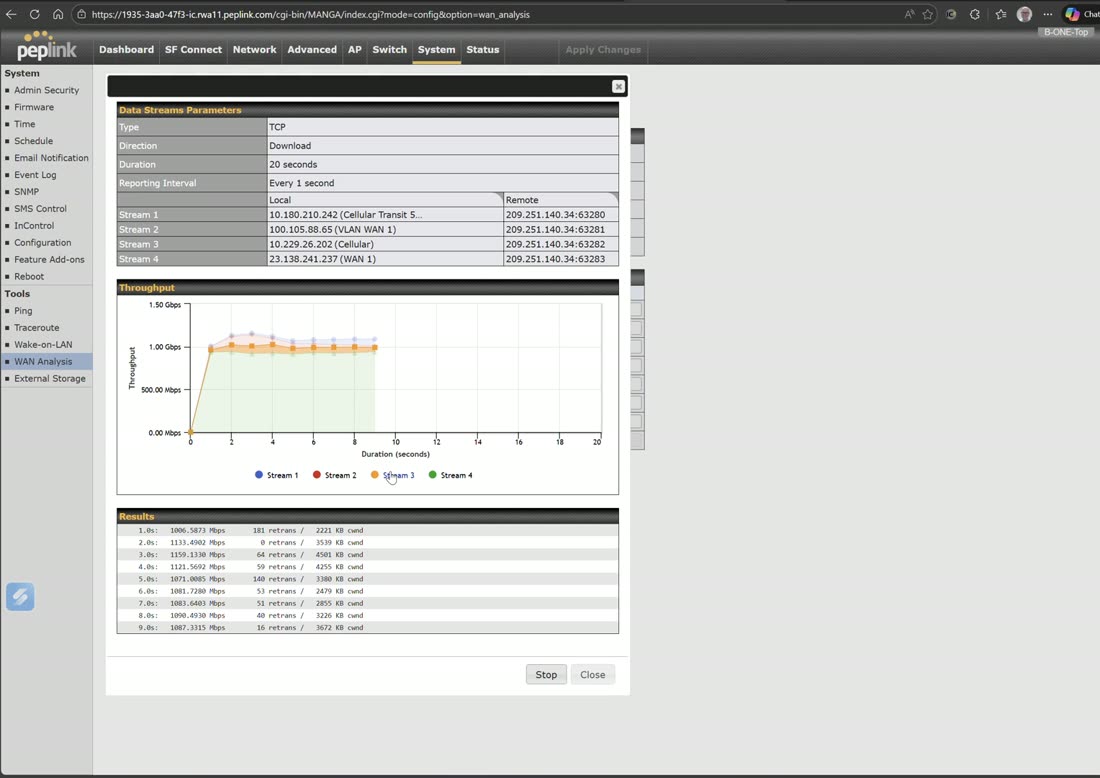Open Feature Add-ons page
The width and height of the screenshot is (1100, 778).
coord(49,260)
